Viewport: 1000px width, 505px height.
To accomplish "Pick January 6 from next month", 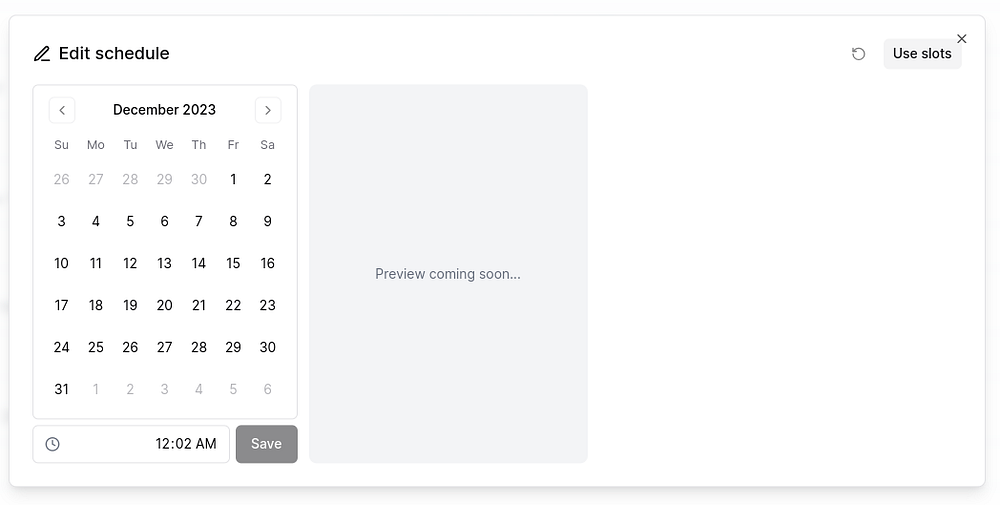I will click(267, 389).
